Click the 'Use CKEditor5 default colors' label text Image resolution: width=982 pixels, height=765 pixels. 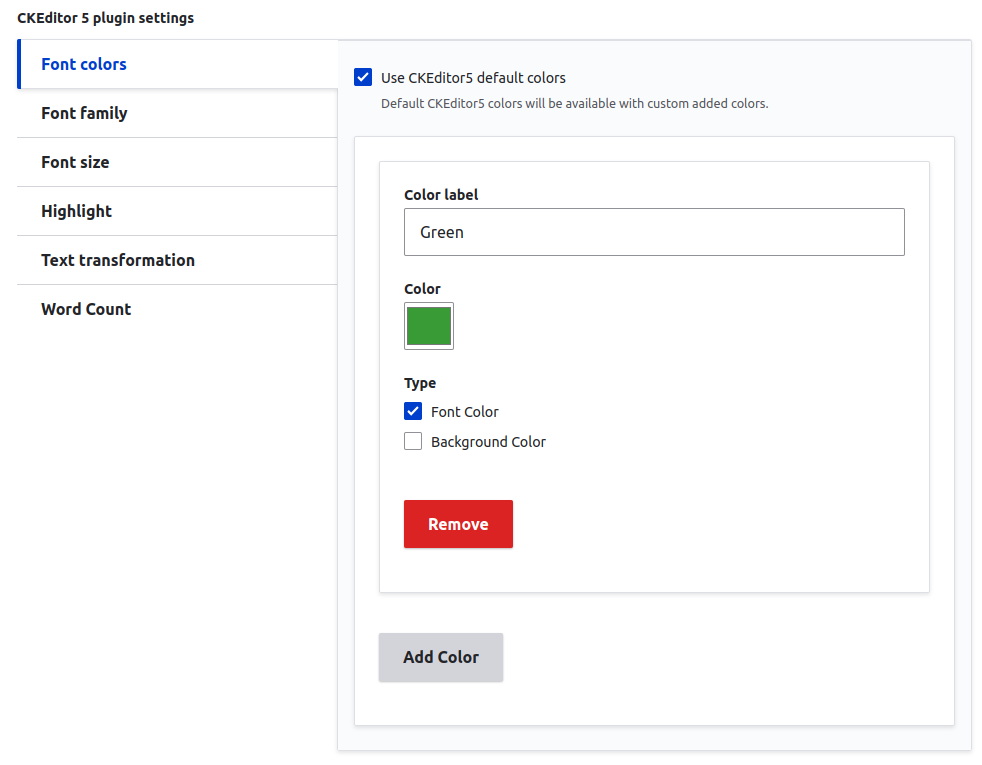click(473, 78)
